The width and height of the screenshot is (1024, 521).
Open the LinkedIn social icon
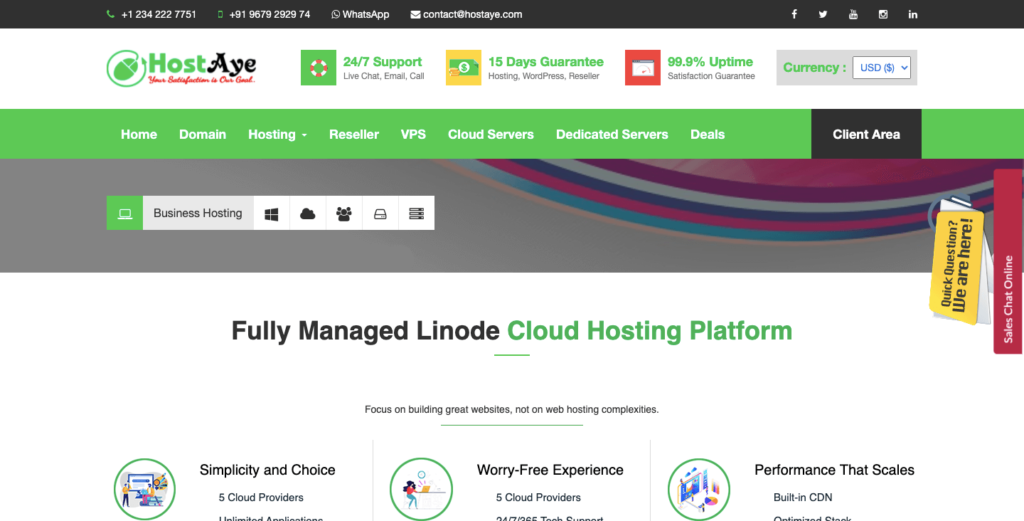[913, 14]
